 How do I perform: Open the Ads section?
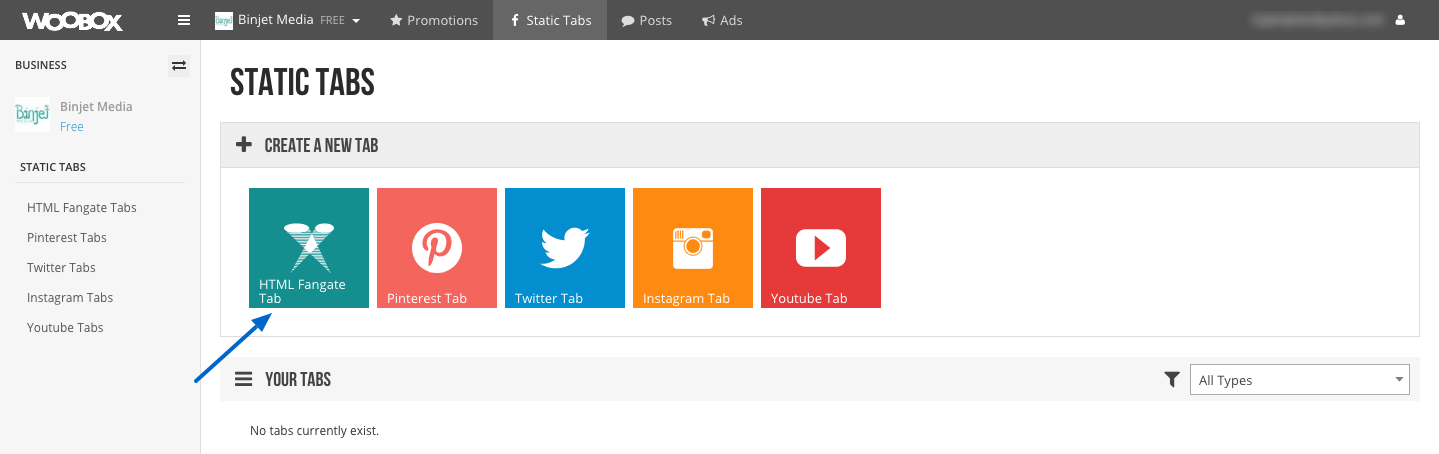point(722,20)
